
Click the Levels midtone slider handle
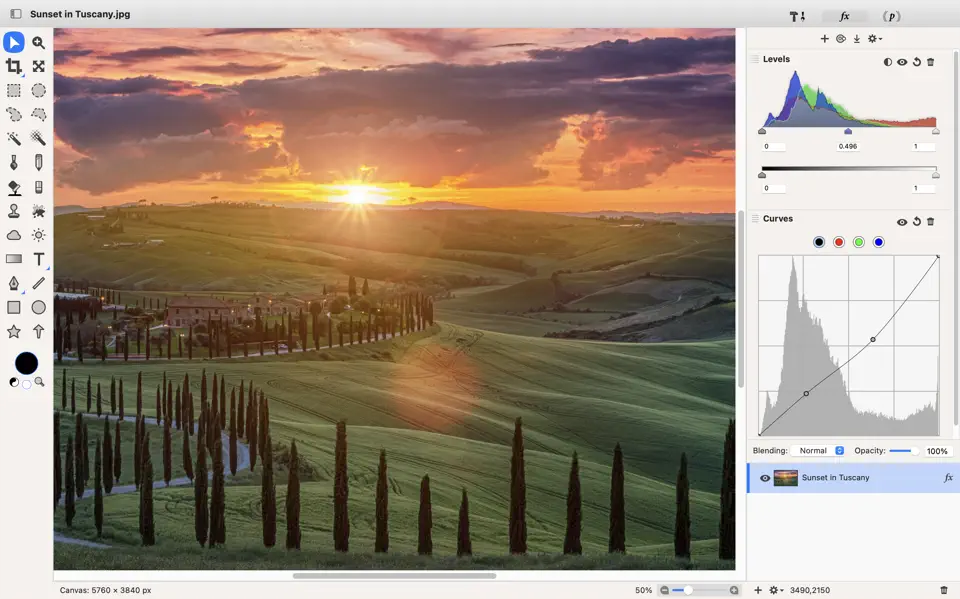tap(848, 131)
